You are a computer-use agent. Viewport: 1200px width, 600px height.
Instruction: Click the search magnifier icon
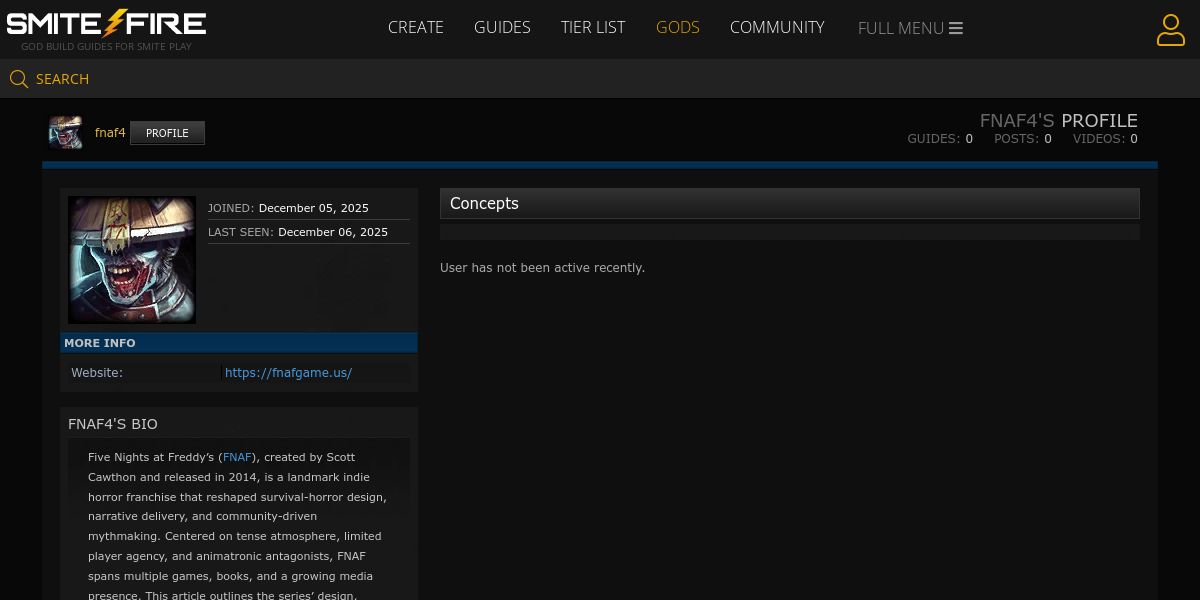(19, 79)
